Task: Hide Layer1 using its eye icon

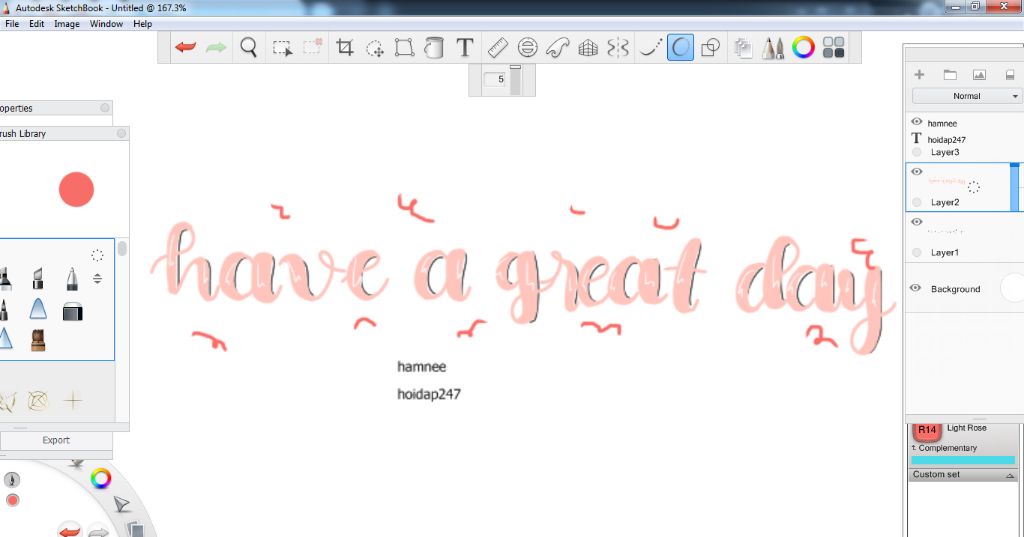Action: [x=916, y=222]
